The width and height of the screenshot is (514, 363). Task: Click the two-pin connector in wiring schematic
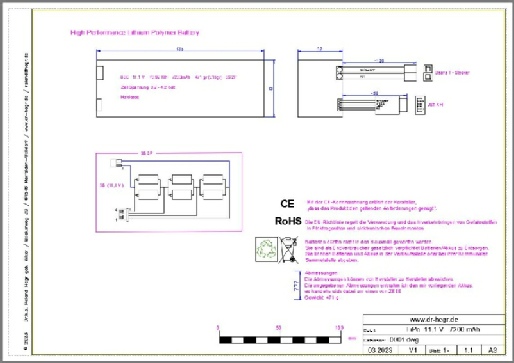pyautogui.click(x=116, y=163)
